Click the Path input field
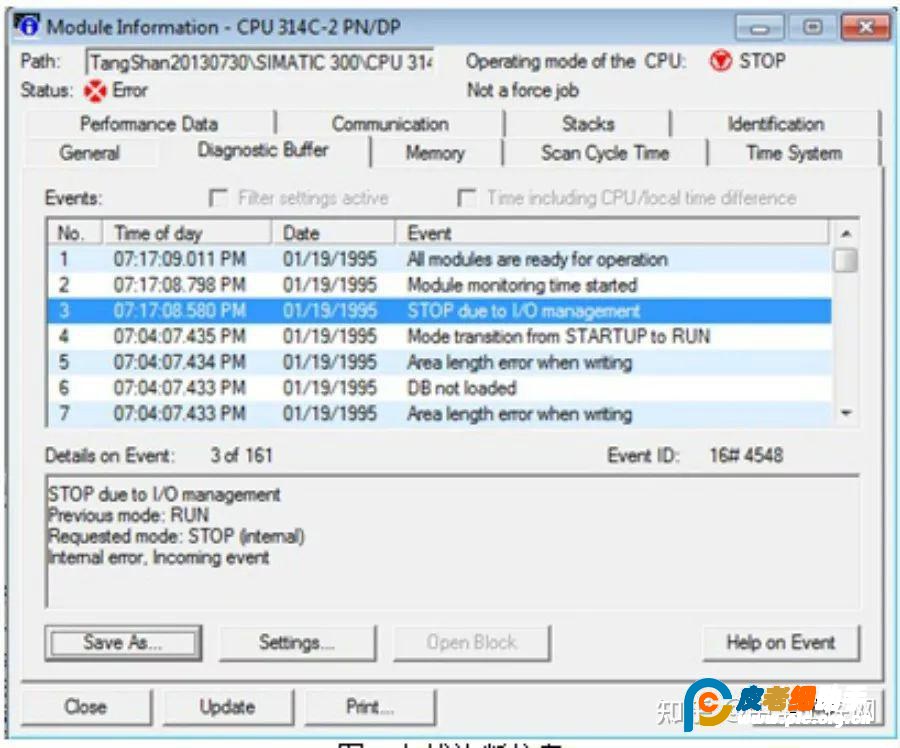The image size is (900, 748). click(x=260, y=62)
